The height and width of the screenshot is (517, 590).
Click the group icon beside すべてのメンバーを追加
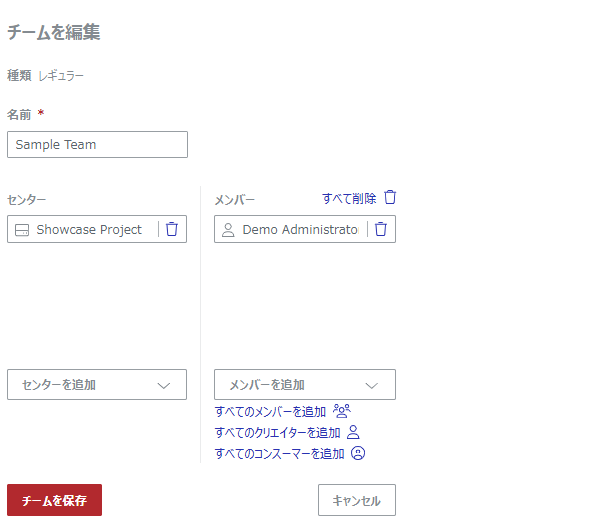coord(342,411)
